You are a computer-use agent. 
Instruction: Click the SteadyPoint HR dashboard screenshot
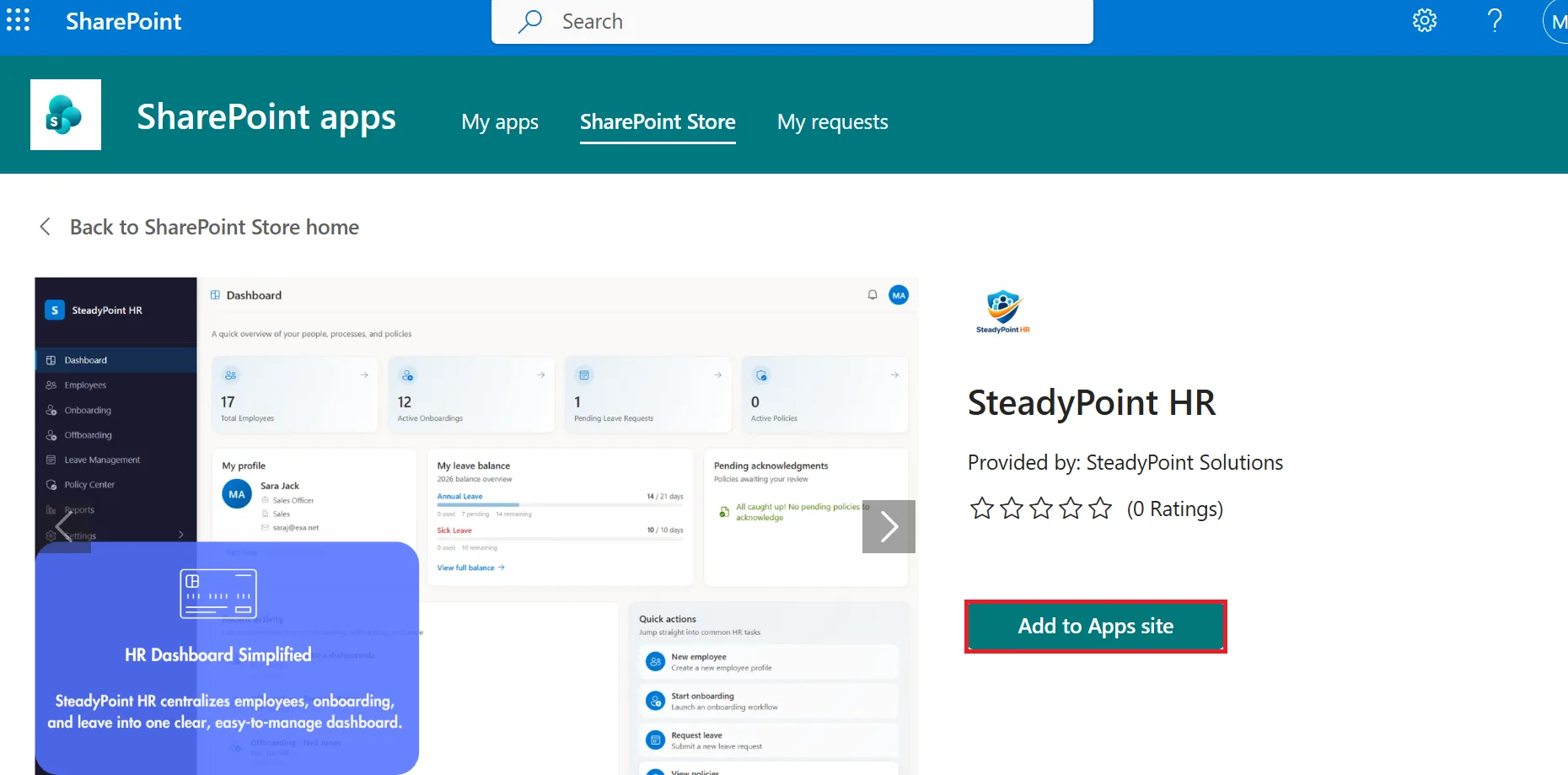pyautogui.click(x=476, y=526)
